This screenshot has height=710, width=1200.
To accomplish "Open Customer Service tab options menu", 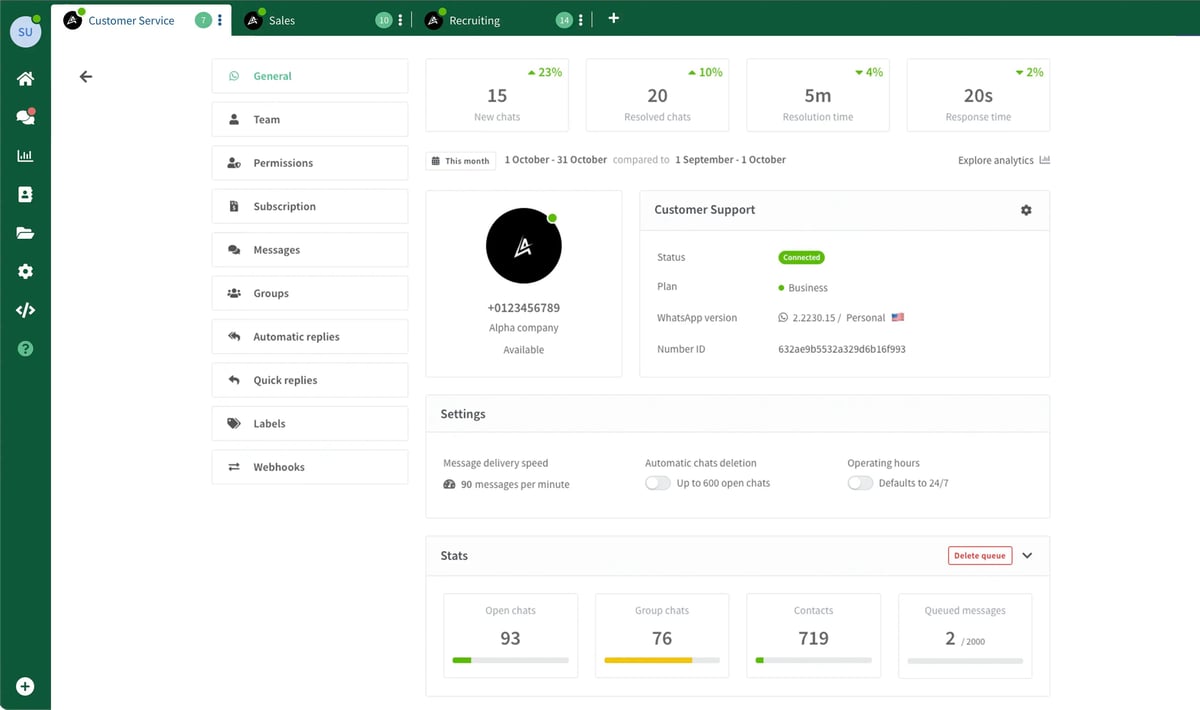I will (x=220, y=20).
